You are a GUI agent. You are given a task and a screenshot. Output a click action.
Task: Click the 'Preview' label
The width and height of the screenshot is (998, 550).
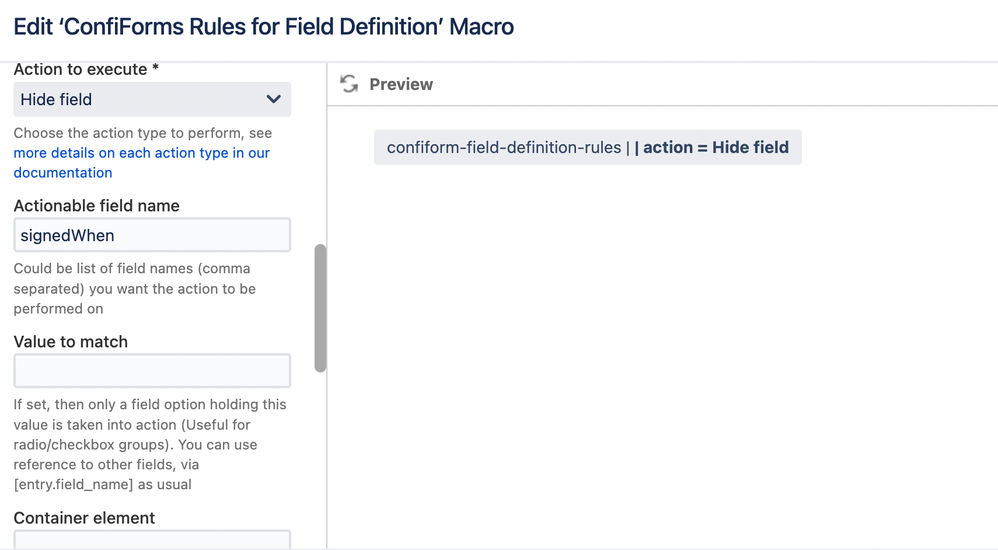click(401, 84)
